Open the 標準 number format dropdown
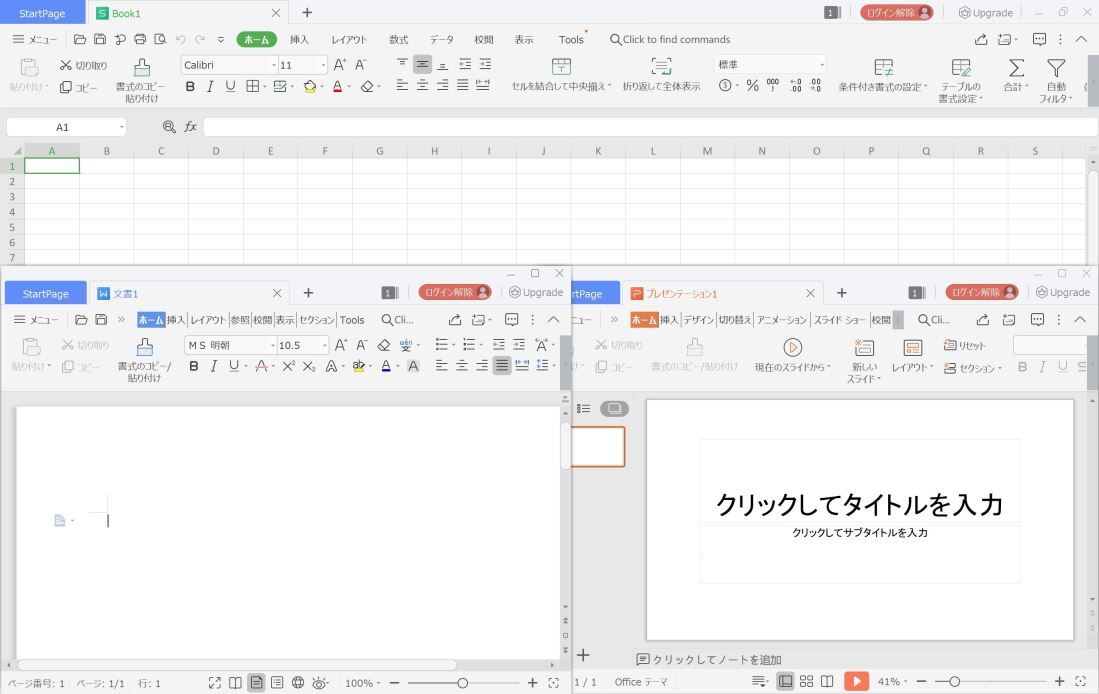This screenshot has width=1099, height=694. point(821,64)
